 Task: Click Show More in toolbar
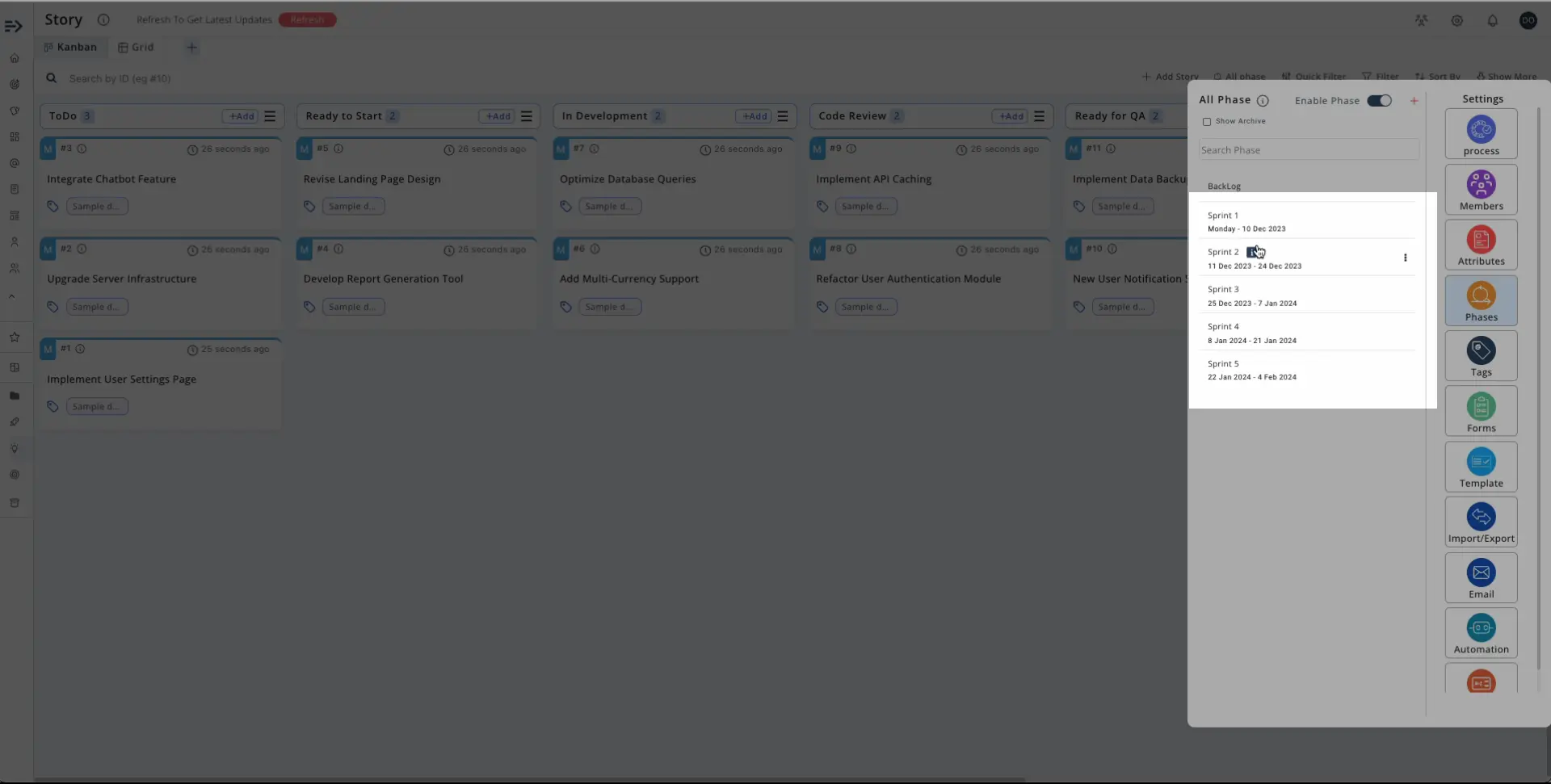(1507, 77)
